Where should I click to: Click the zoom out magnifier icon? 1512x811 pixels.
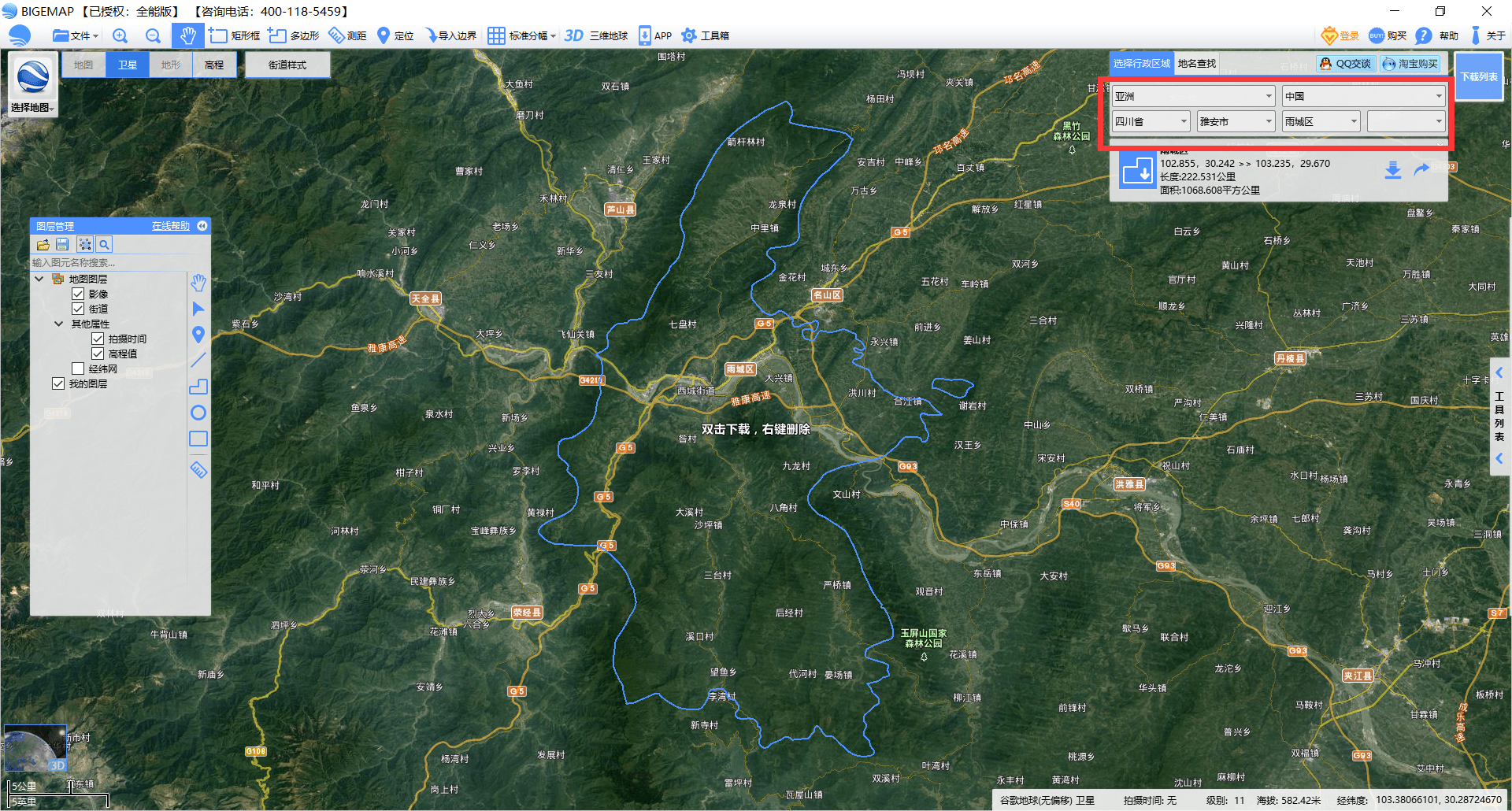[x=153, y=35]
